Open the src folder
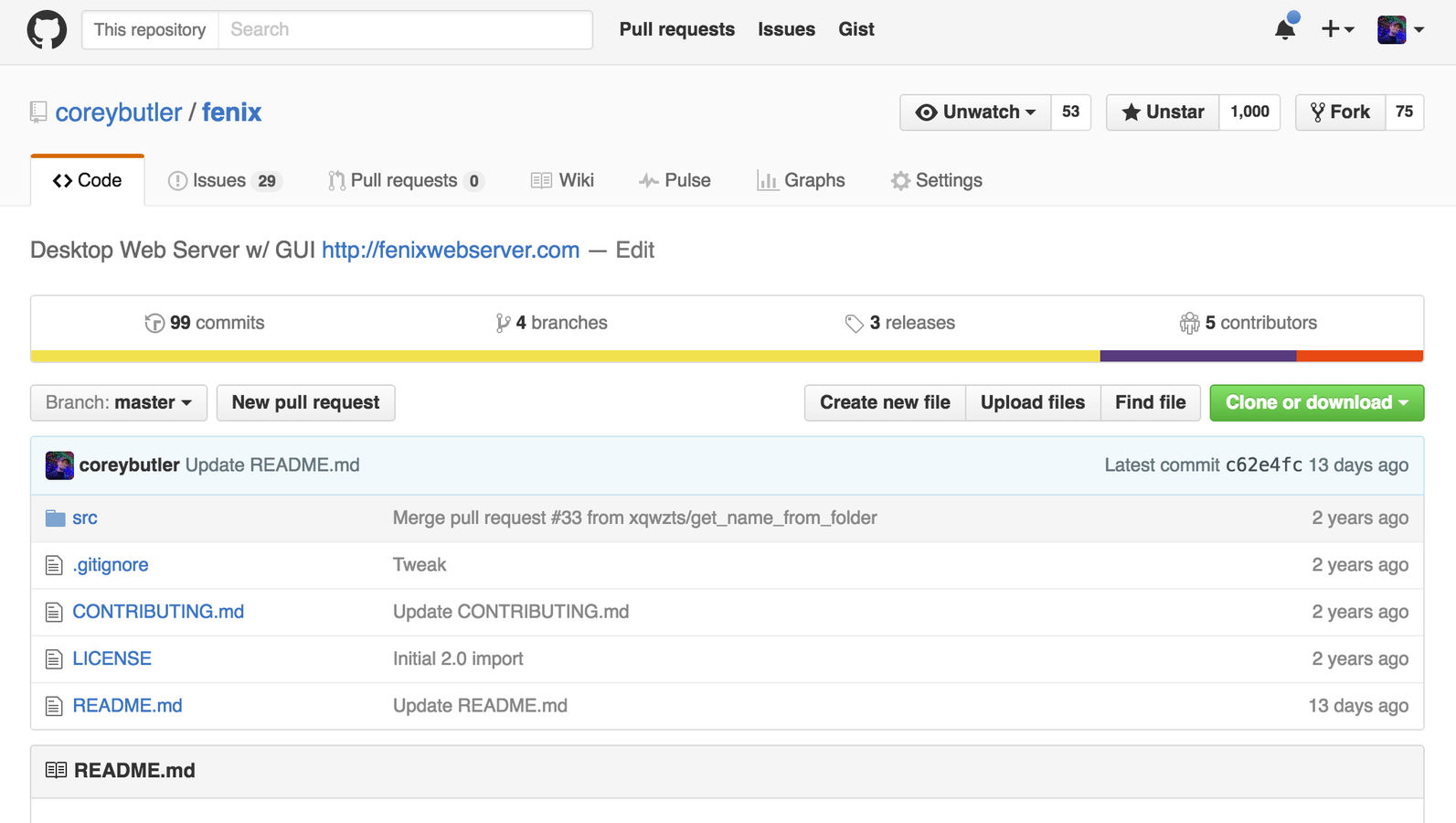 click(85, 518)
